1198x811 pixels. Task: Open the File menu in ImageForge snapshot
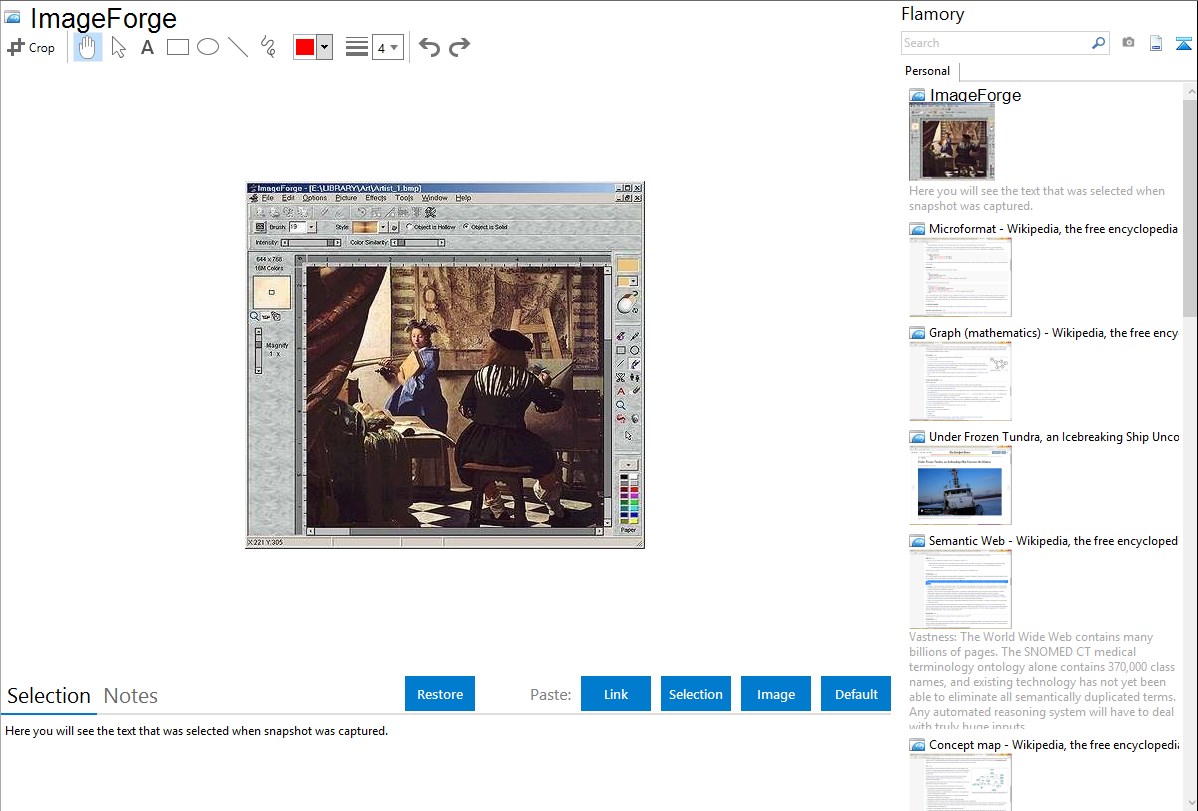[267, 198]
